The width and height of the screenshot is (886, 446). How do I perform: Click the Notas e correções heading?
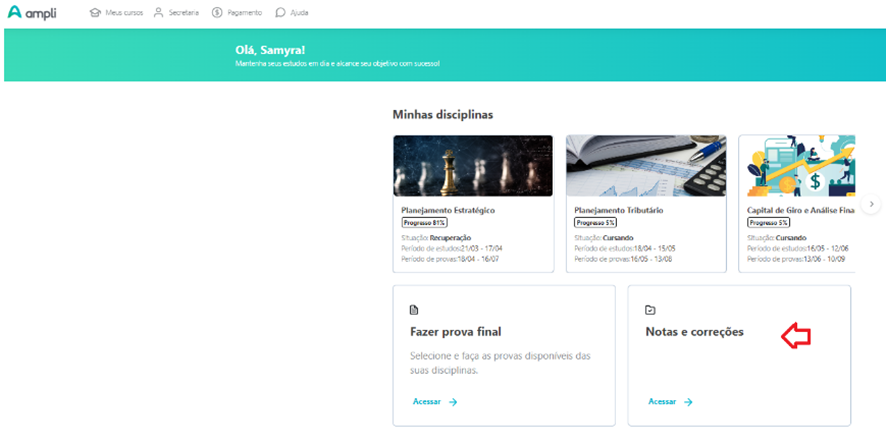pos(694,332)
